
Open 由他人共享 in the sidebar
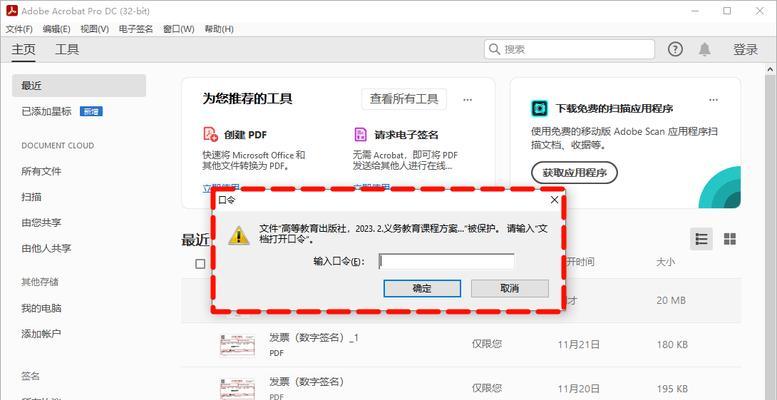tap(46, 248)
